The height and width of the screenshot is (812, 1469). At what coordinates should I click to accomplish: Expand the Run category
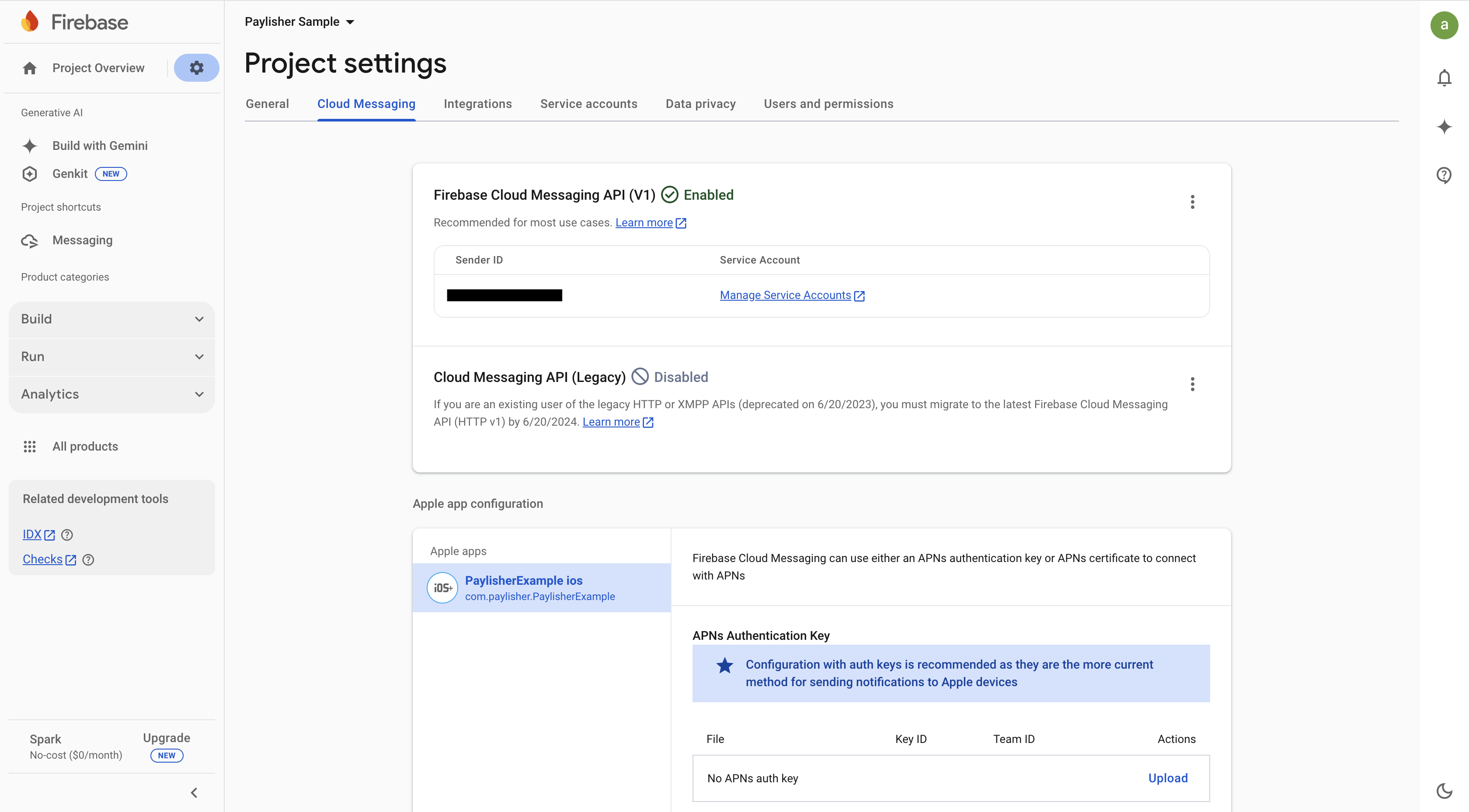(112, 357)
